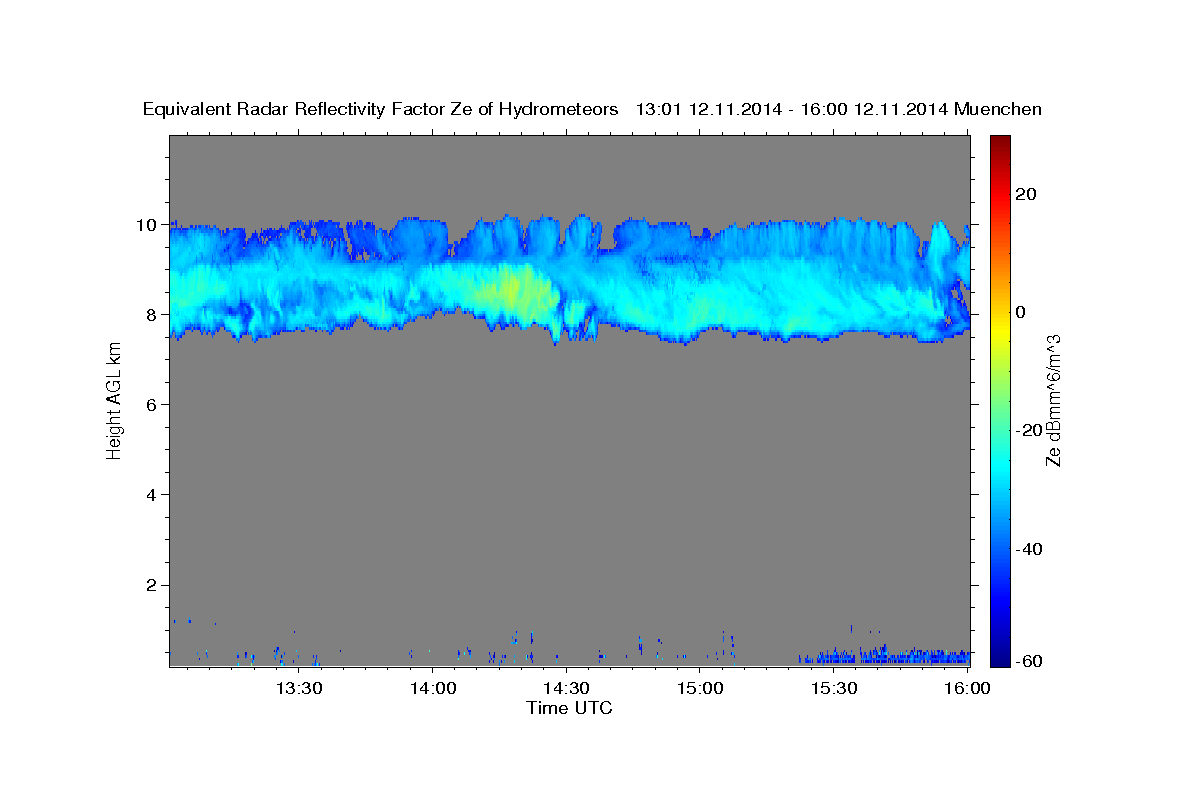
Task: Click the start time '13:01 12.11.2014' in the title
Action: click(707, 109)
